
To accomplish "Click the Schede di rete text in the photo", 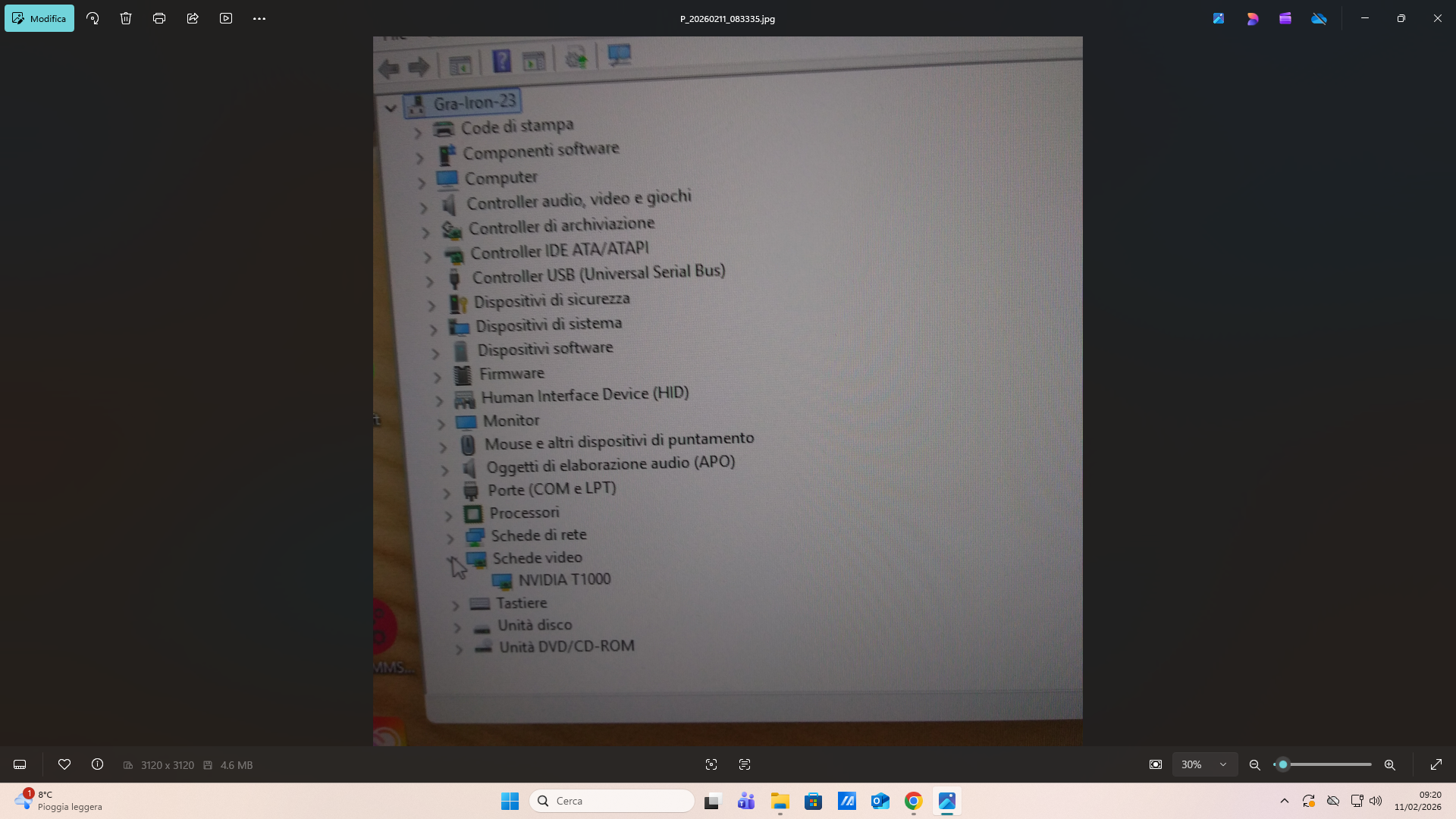I will 538,535.
